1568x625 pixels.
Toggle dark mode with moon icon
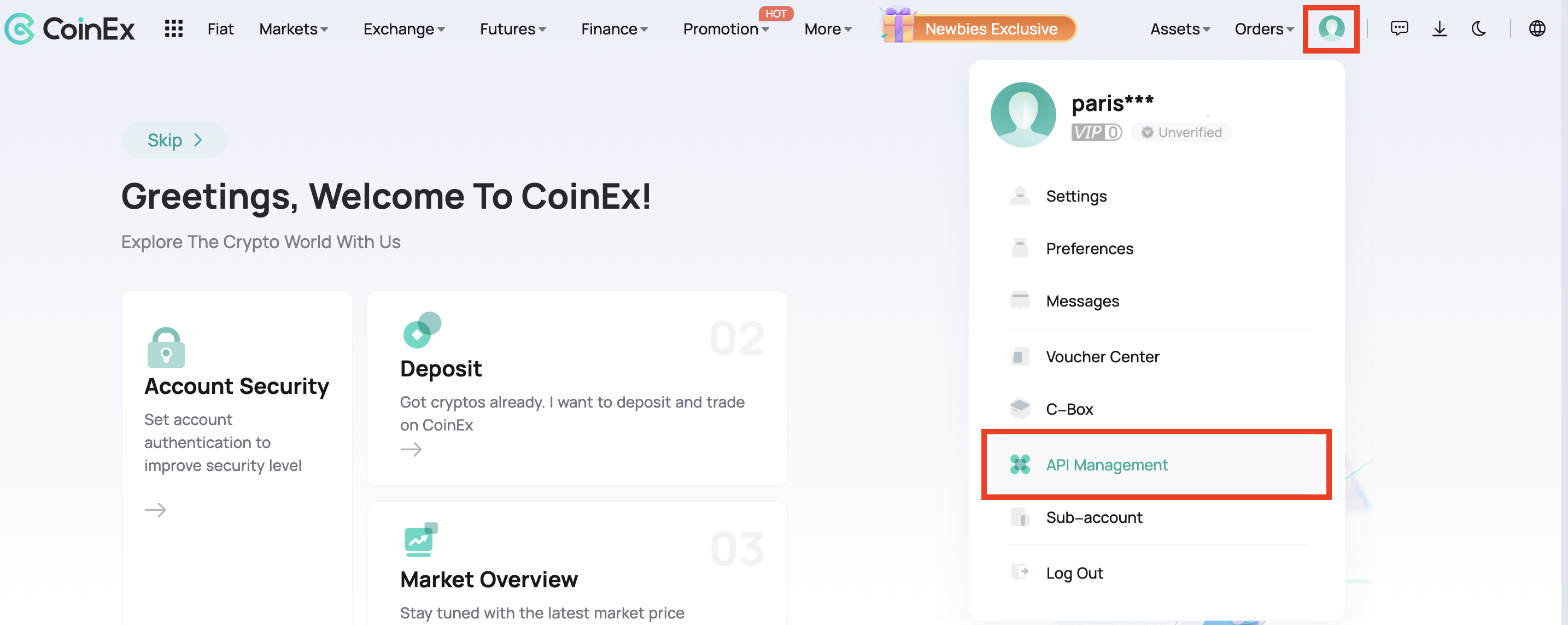coord(1478,28)
